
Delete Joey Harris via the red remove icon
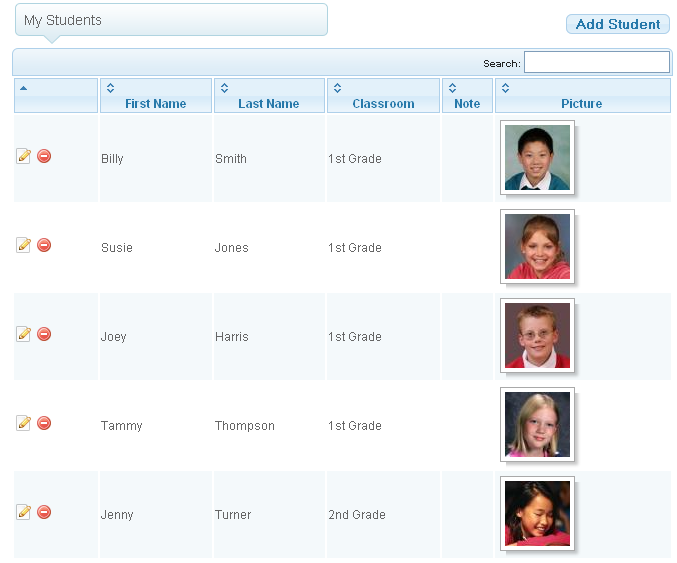(x=44, y=334)
